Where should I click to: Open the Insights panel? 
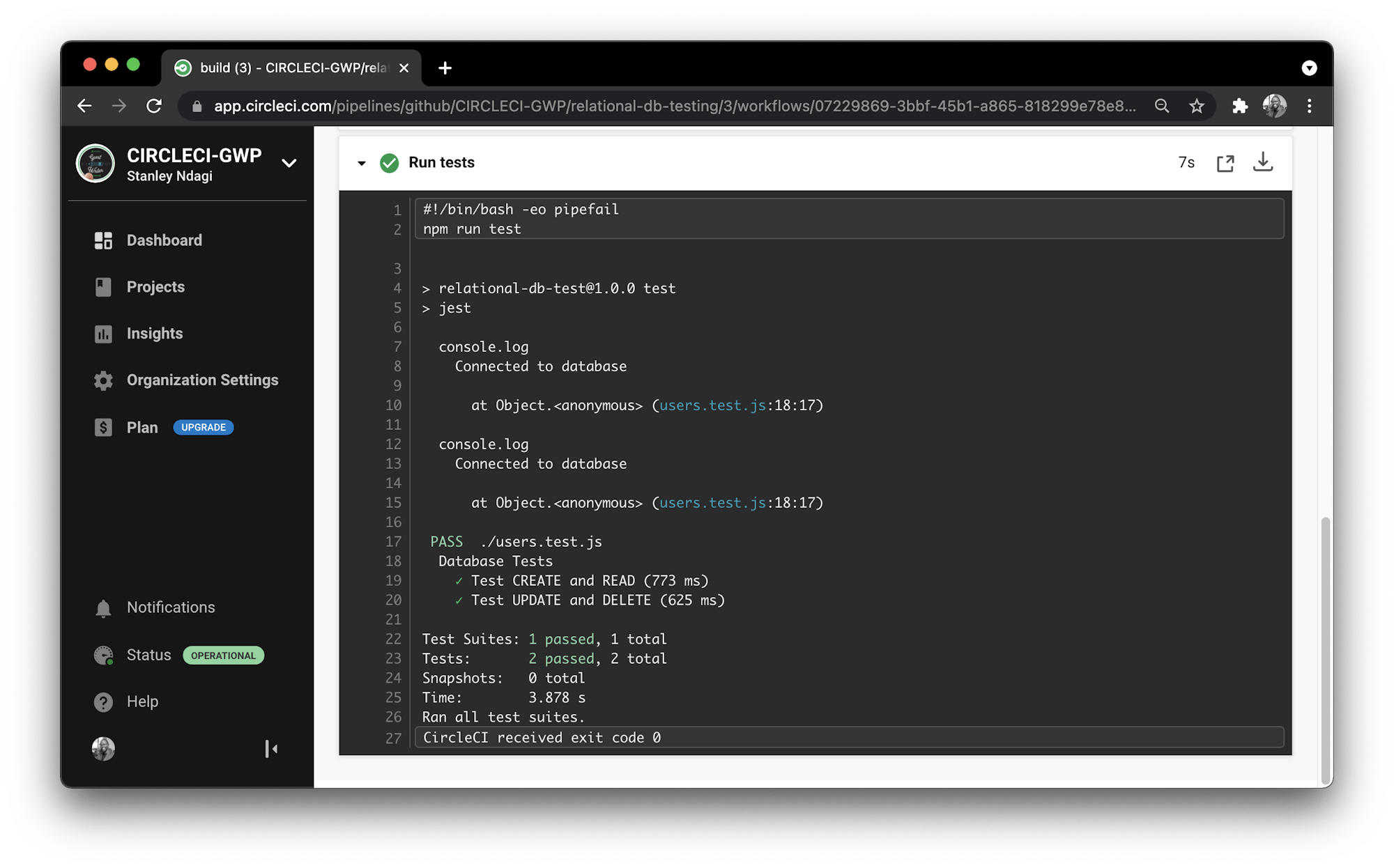coord(154,333)
